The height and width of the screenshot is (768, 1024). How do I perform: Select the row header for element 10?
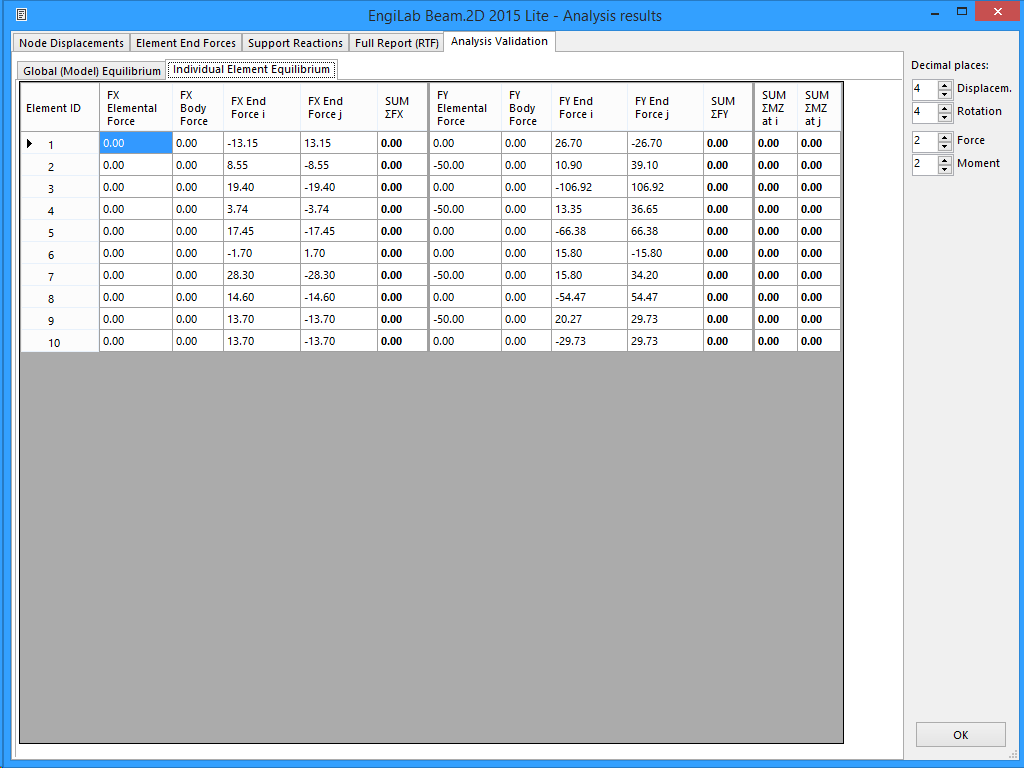[x=59, y=342]
